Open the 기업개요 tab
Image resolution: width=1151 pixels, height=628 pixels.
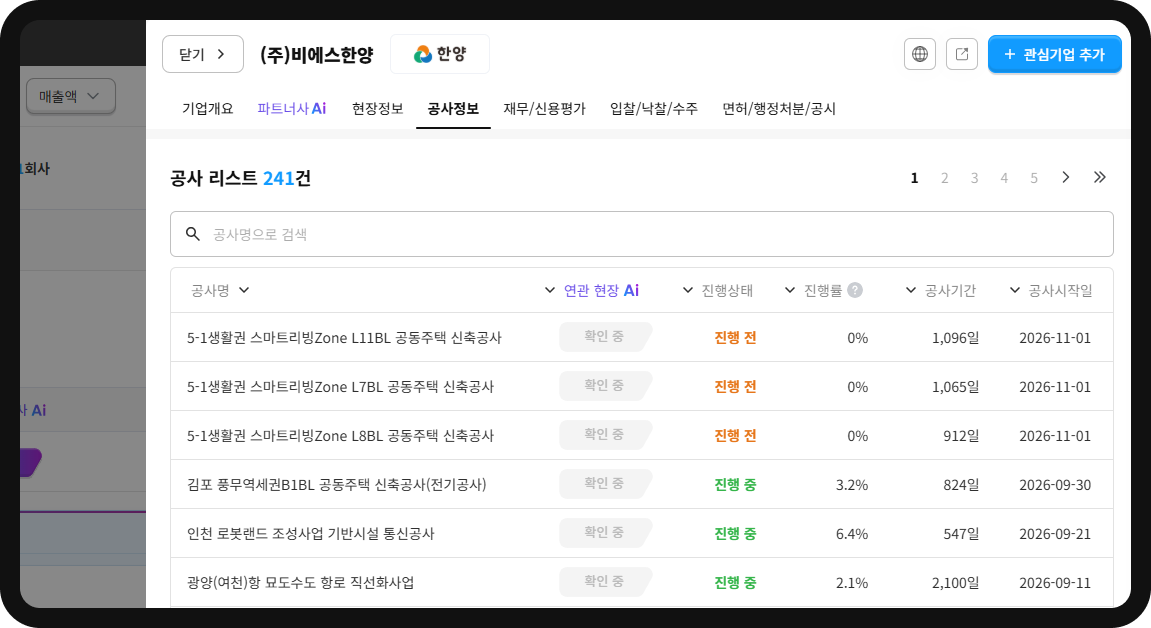point(208,109)
